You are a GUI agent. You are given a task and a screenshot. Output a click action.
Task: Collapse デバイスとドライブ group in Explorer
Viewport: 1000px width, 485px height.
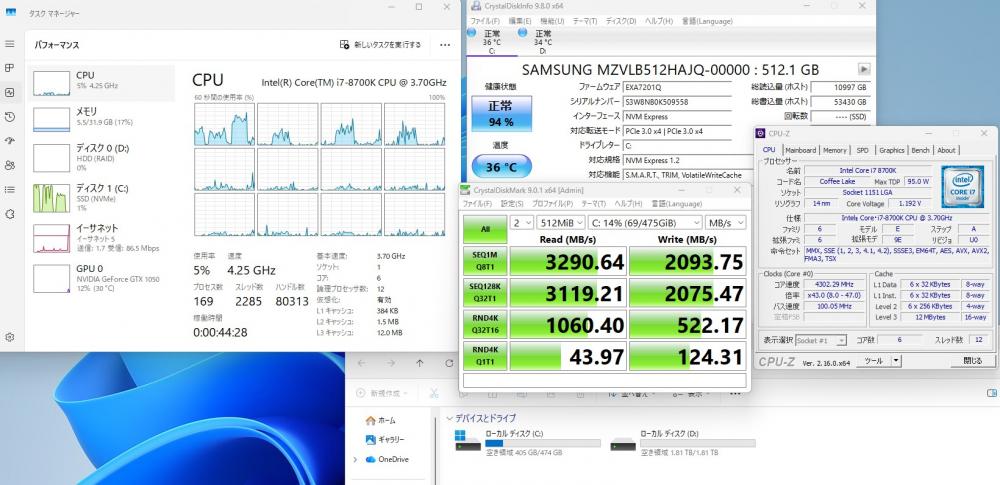[450, 419]
